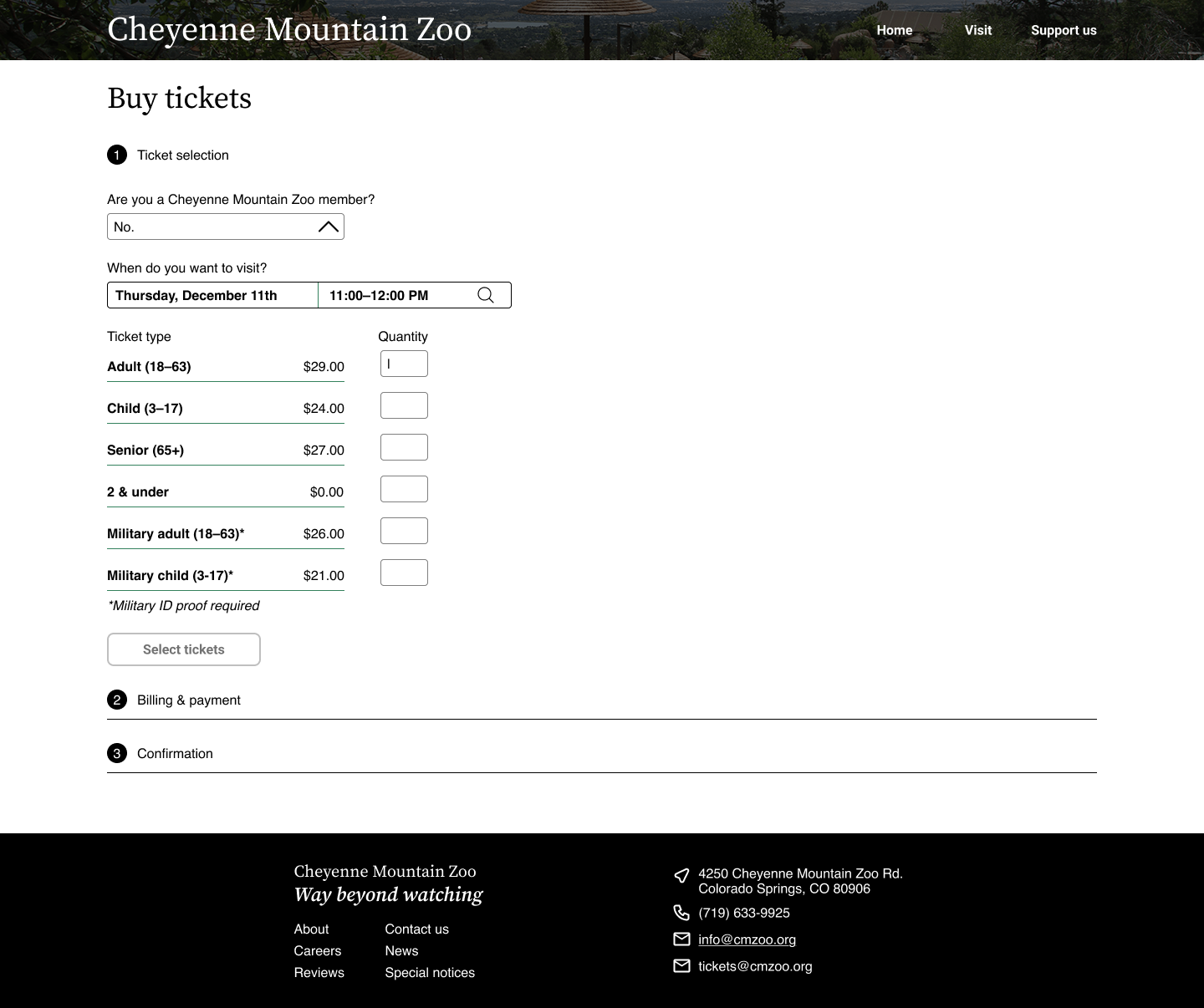Click the phone icon in footer

(x=681, y=912)
